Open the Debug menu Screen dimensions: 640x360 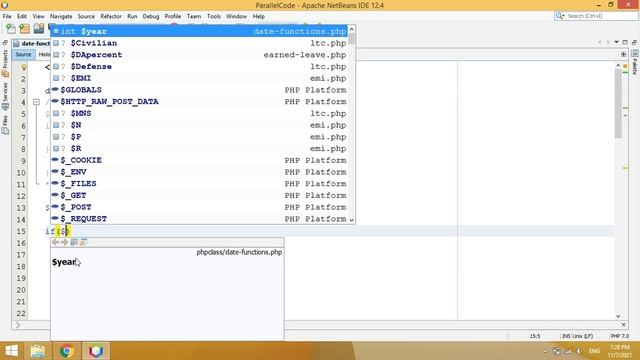point(151,16)
